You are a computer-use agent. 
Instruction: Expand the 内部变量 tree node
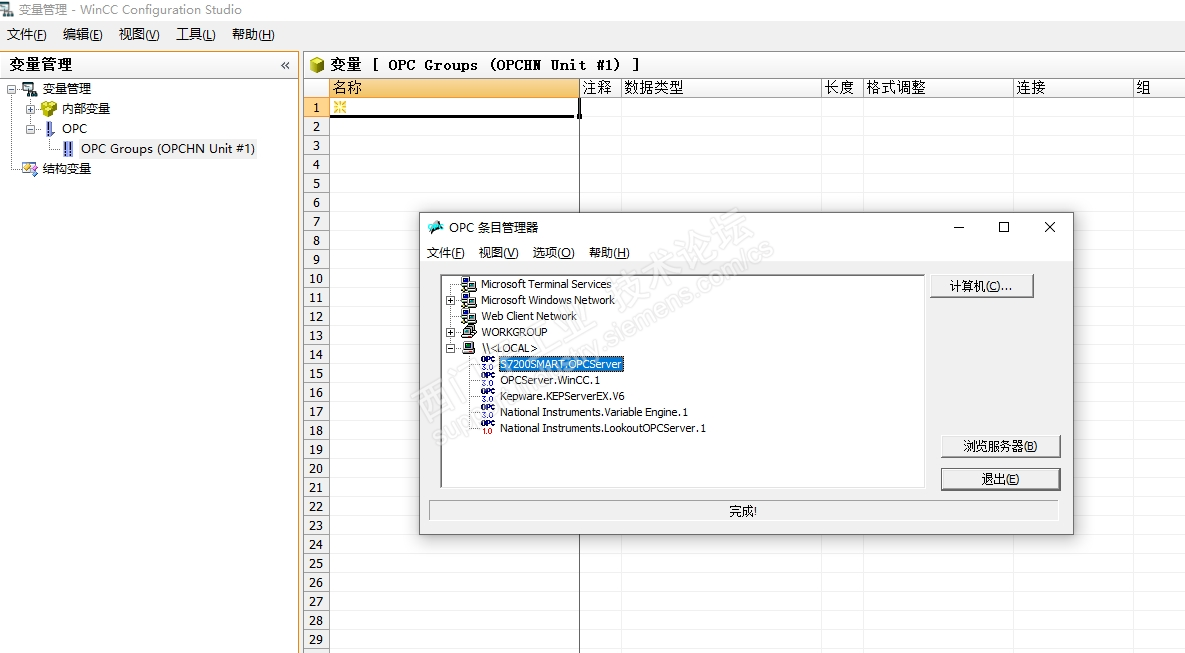click(30, 109)
